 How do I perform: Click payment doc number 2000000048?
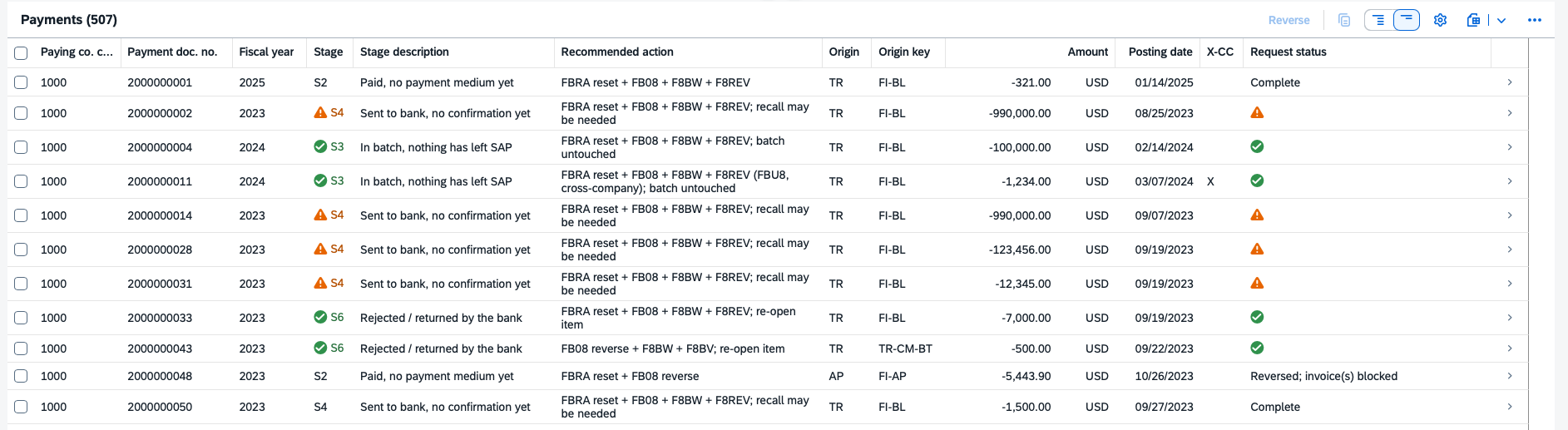[160, 376]
